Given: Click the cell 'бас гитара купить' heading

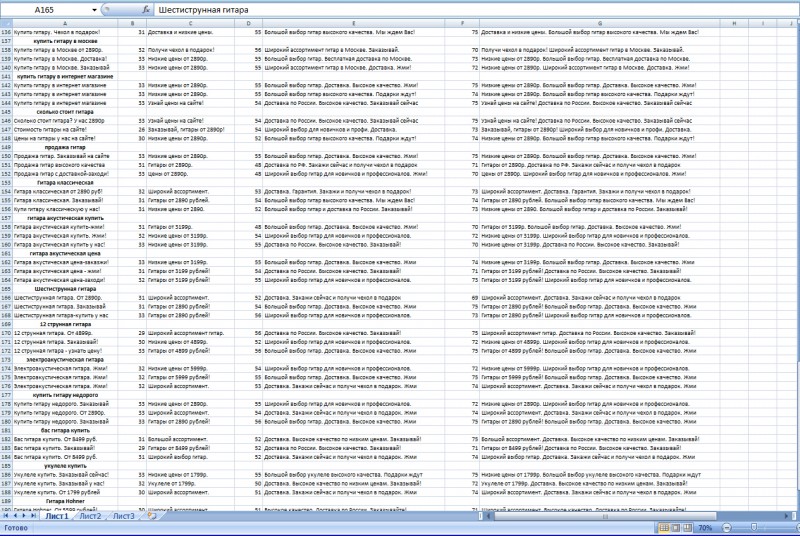Looking at the screenshot, I should (x=65, y=430).
